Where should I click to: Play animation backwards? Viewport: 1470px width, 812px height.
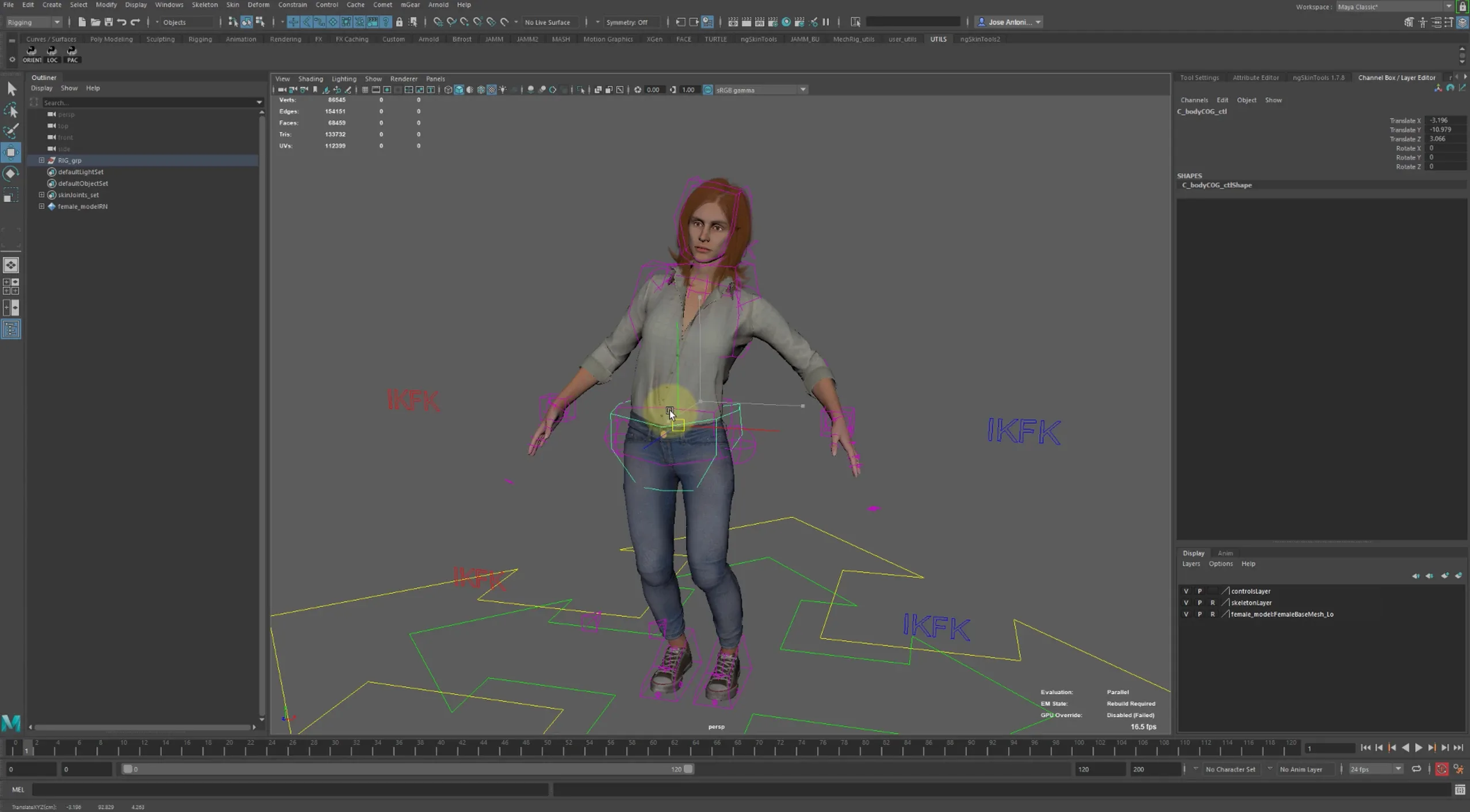click(x=1405, y=748)
